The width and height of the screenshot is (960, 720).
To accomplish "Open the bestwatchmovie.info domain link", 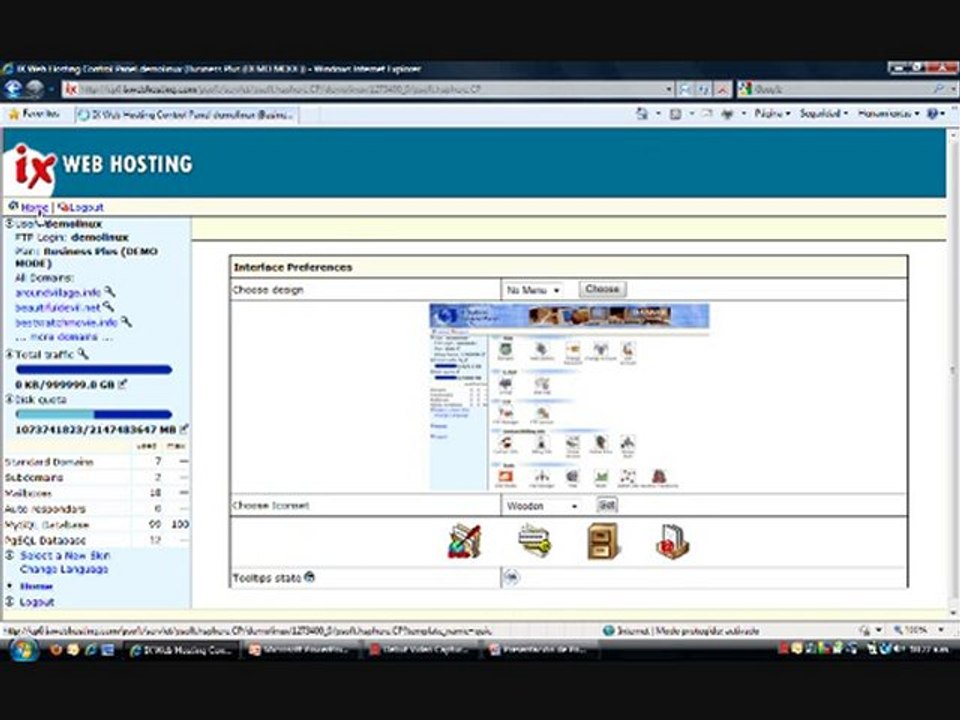I will [66, 322].
